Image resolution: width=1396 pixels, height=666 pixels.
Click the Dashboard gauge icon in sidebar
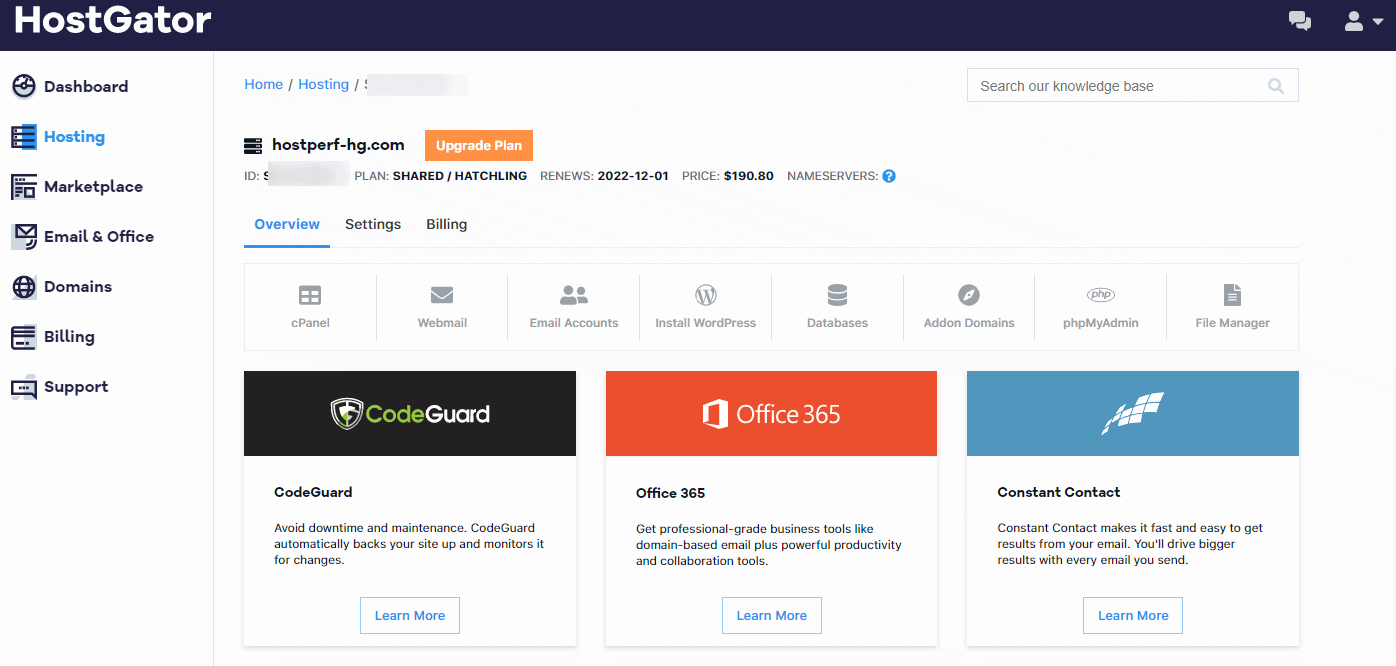(24, 86)
